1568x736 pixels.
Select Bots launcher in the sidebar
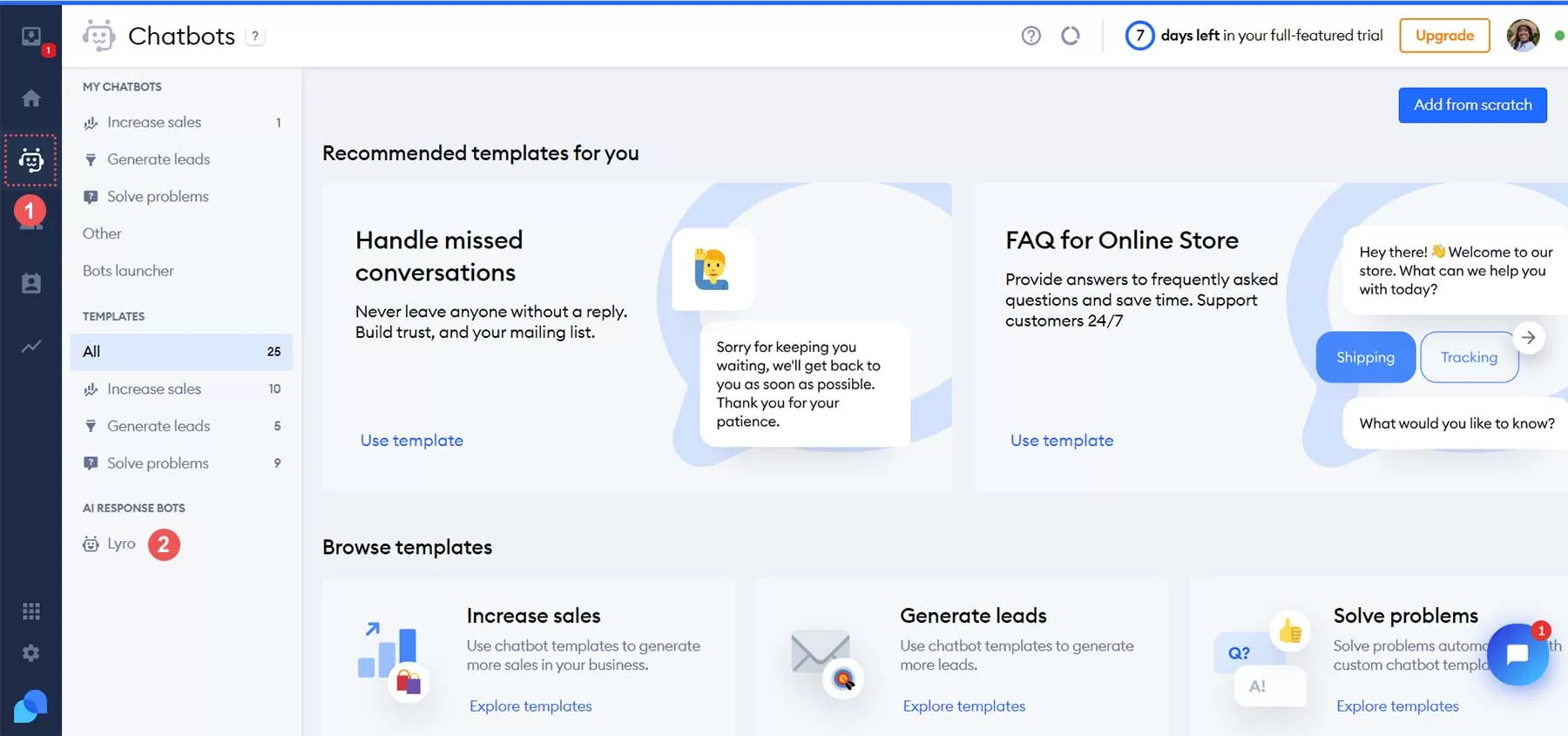(128, 271)
